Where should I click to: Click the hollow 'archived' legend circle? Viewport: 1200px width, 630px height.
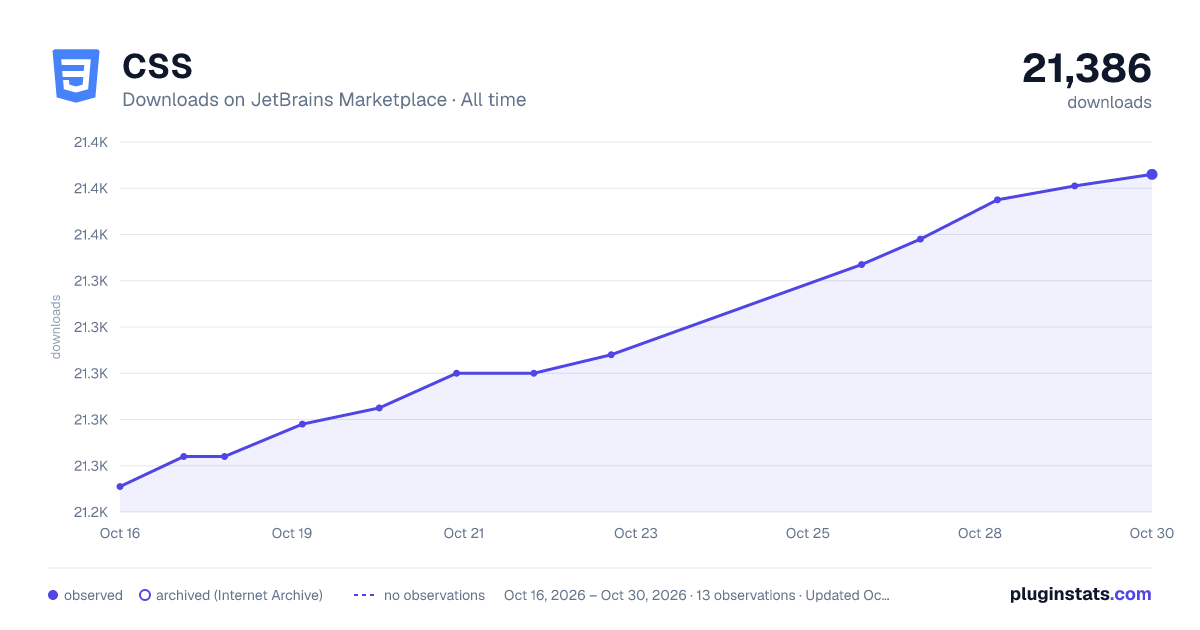point(145,595)
